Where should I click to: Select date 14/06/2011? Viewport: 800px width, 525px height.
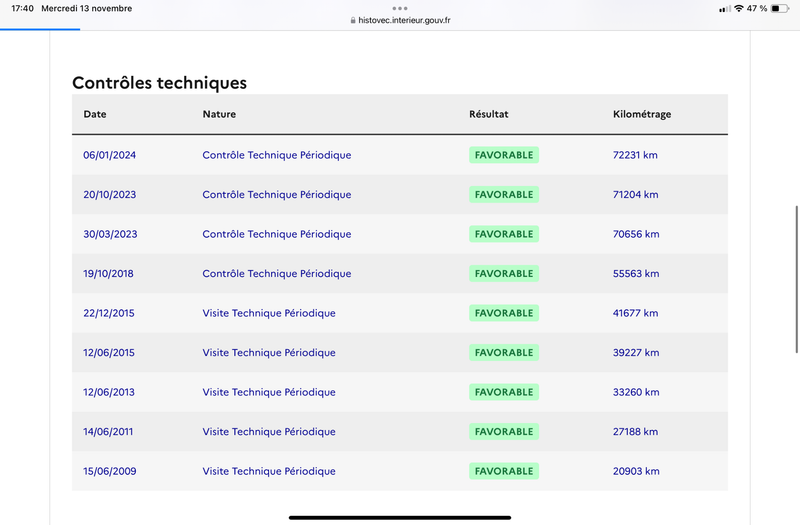tap(108, 432)
